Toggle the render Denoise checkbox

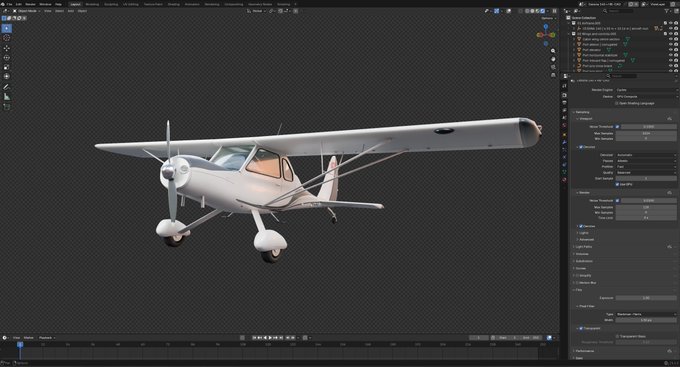(581, 226)
